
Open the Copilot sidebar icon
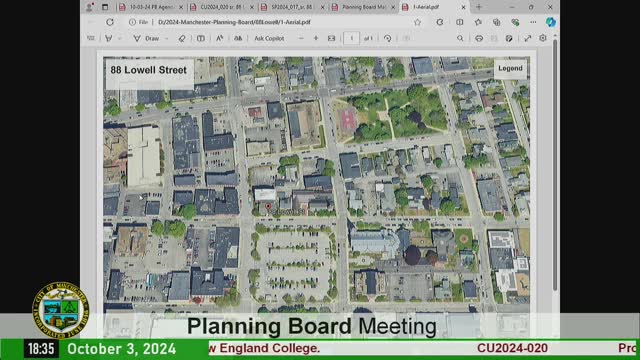tap(550, 22)
